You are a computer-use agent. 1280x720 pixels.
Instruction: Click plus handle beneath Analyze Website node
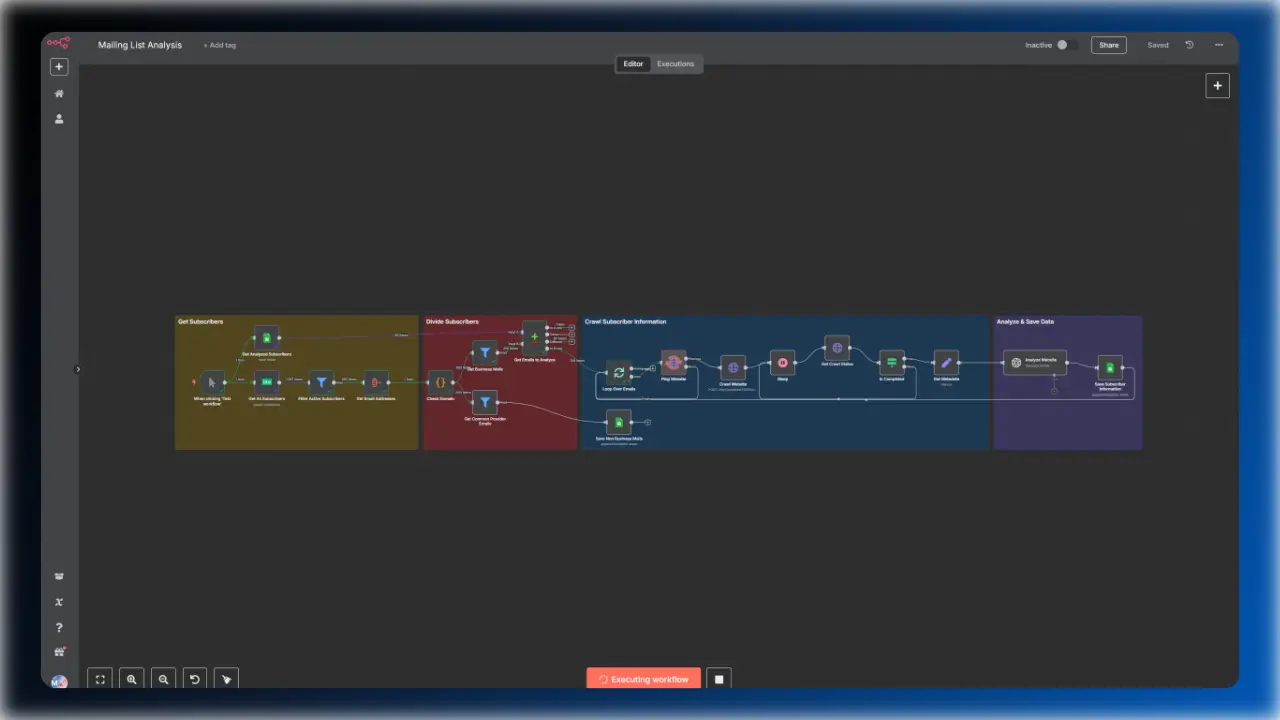click(x=1054, y=390)
